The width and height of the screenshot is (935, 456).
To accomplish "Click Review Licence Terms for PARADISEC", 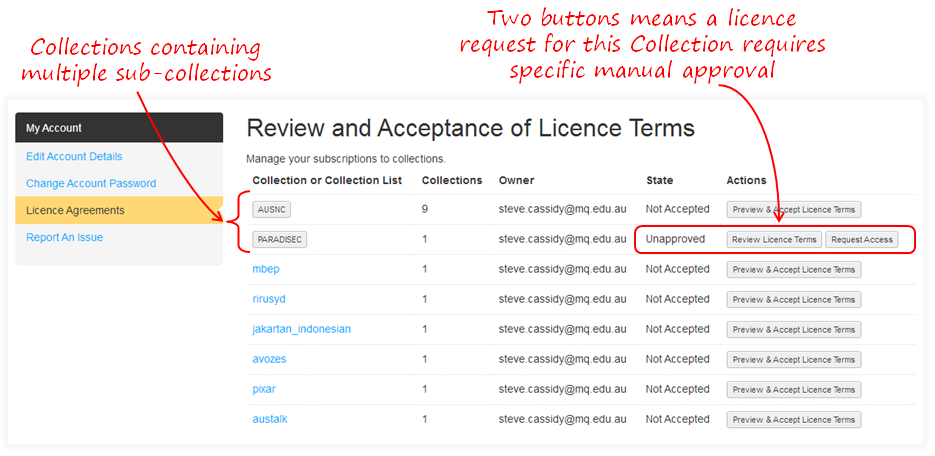I will (x=774, y=240).
